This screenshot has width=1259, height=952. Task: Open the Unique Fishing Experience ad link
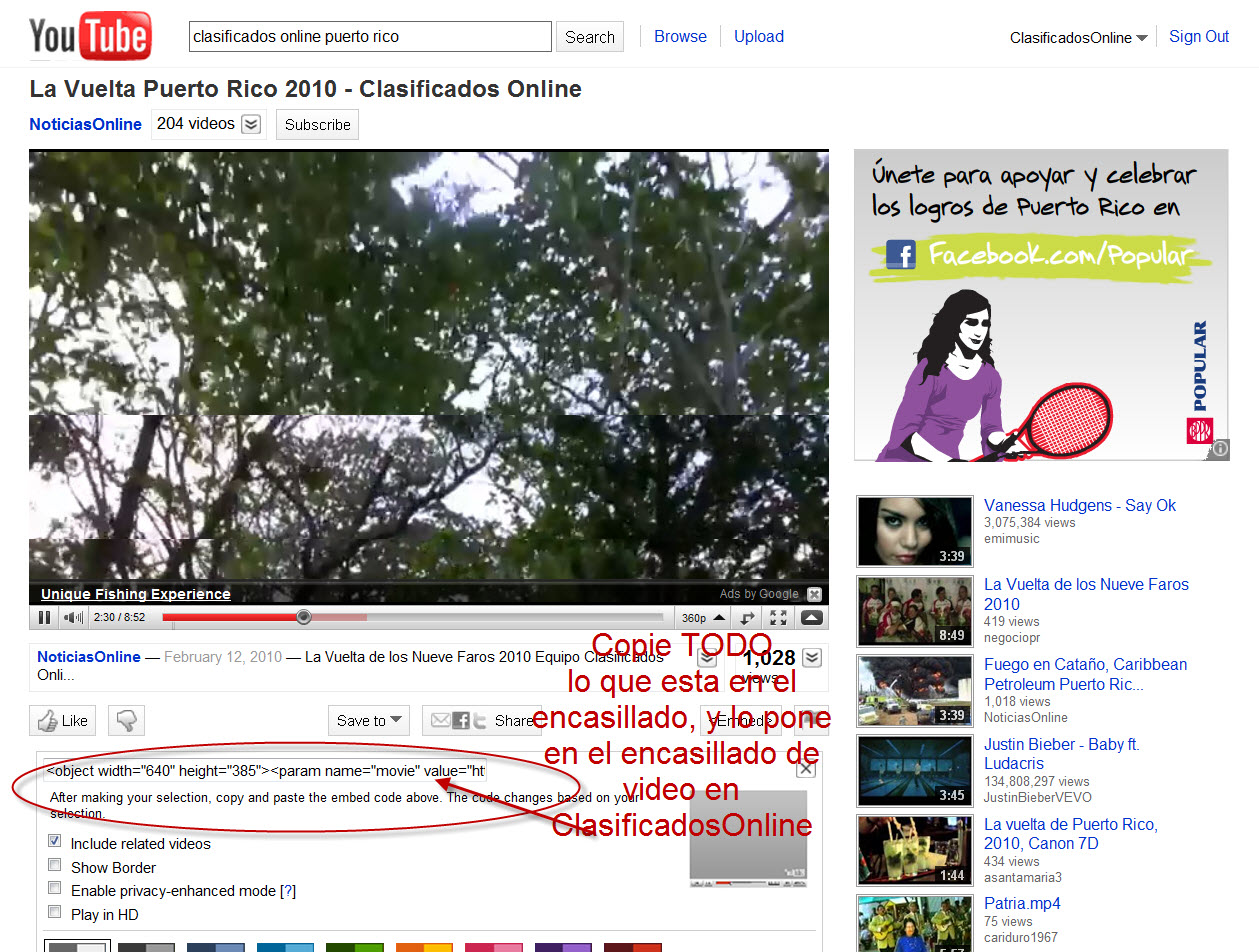tap(136, 594)
